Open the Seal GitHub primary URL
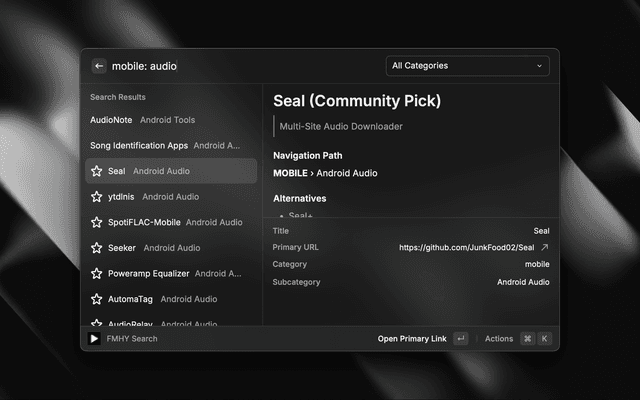 pyautogui.click(x=467, y=247)
